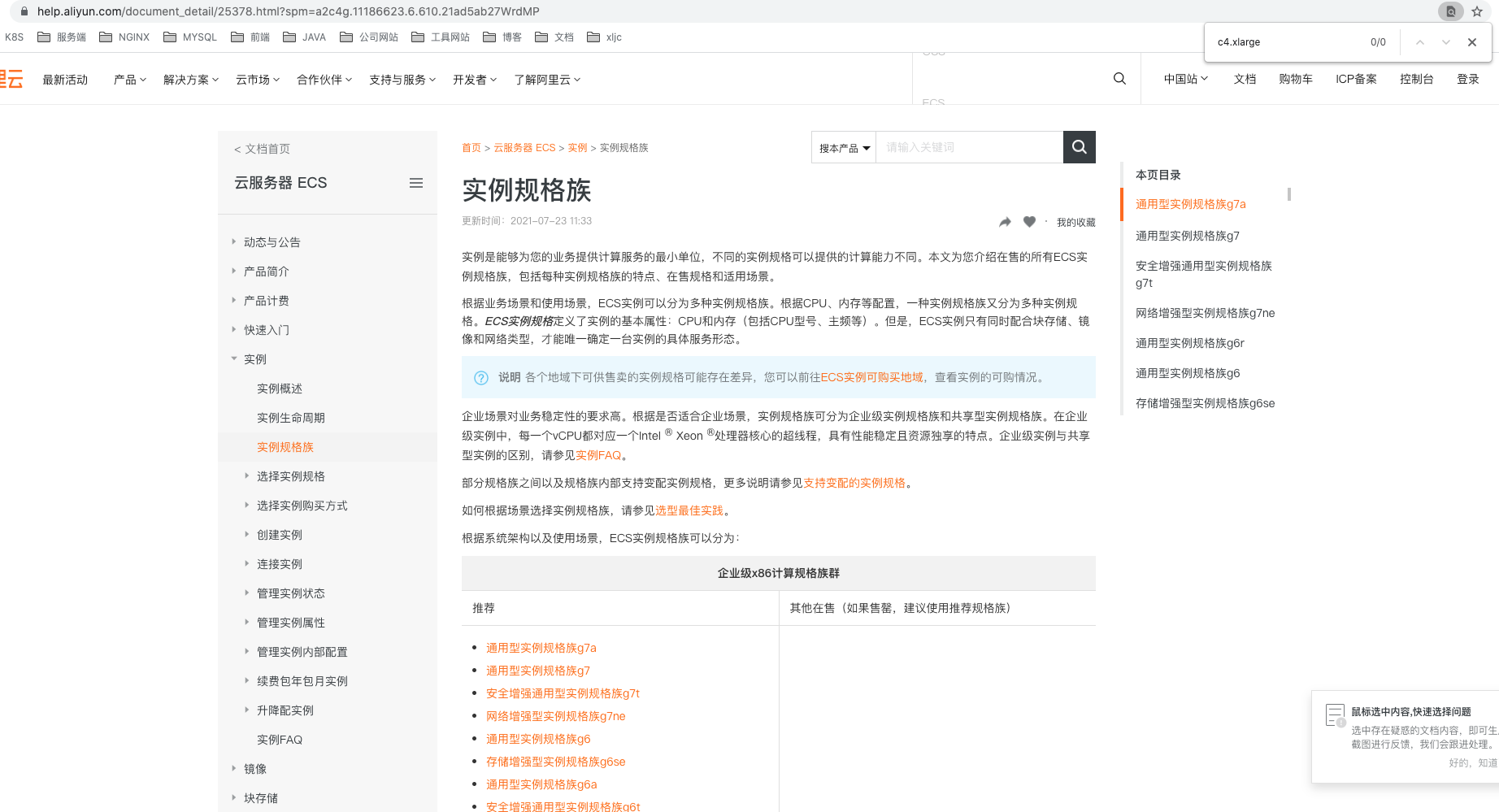Open the 搜本产品 search scope dropdown

(844, 147)
